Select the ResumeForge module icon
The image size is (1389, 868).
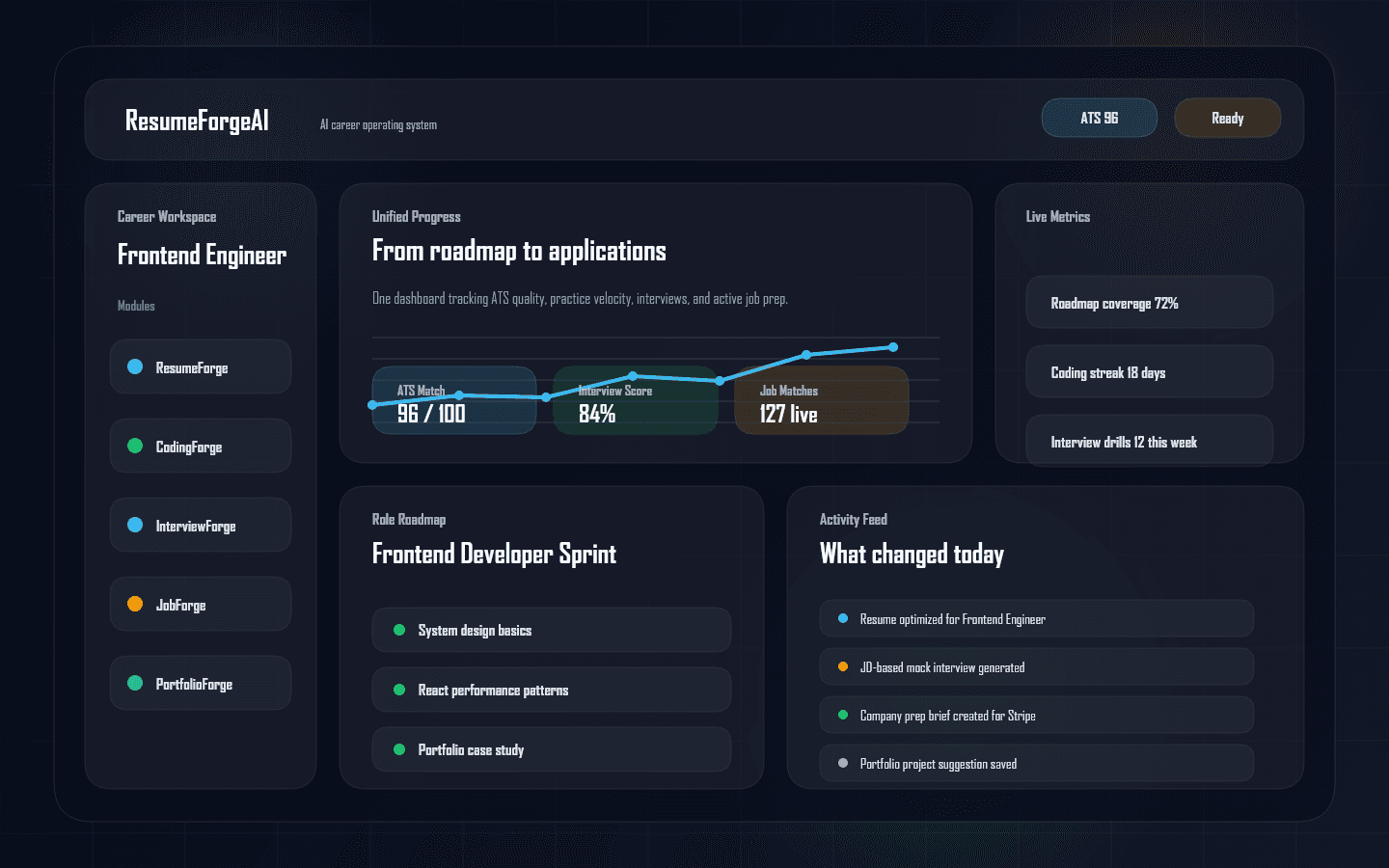[135, 366]
